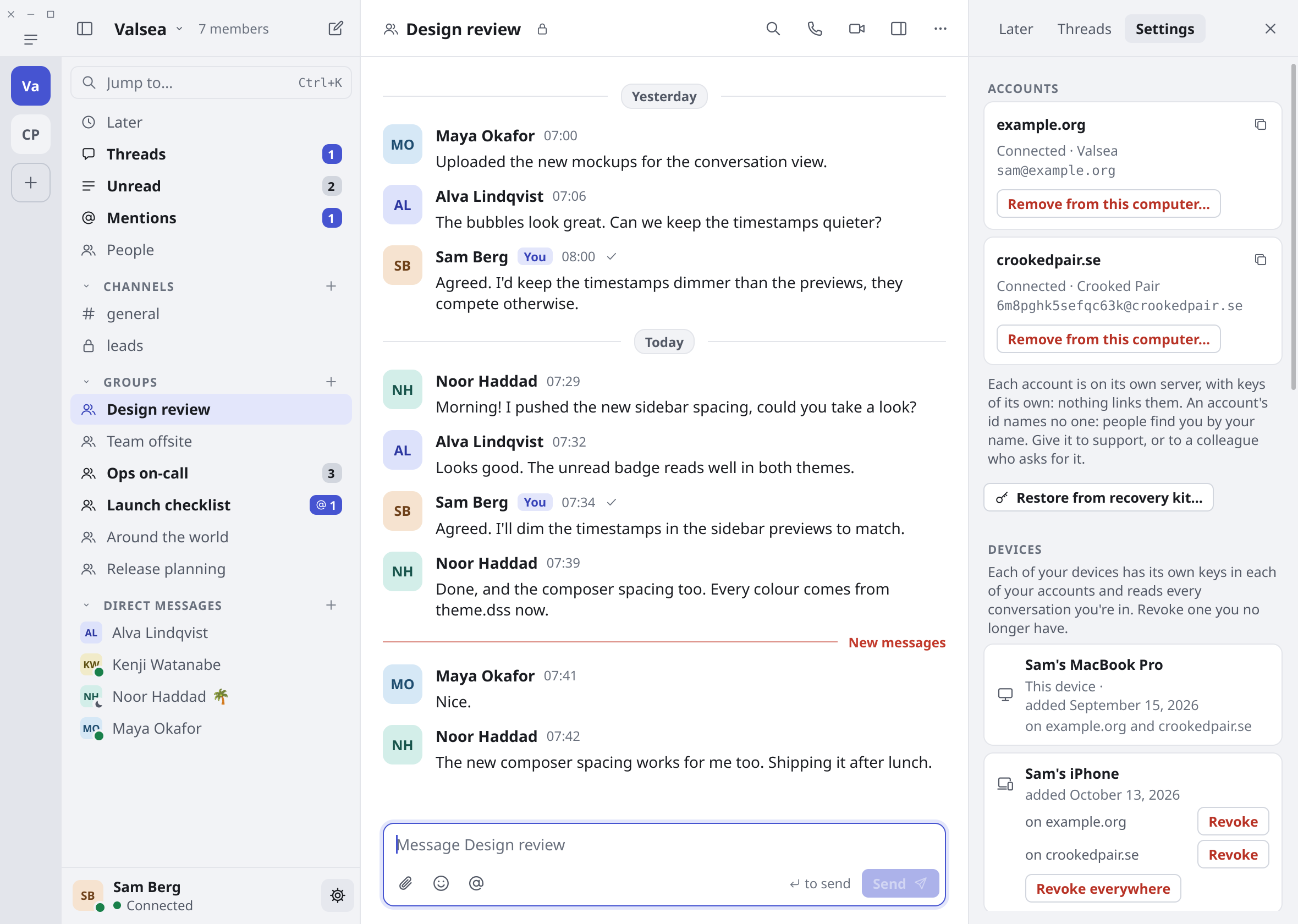This screenshot has width=1298, height=924.
Task: Open direct message with Kenji Watanabe
Action: pyautogui.click(x=211, y=664)
